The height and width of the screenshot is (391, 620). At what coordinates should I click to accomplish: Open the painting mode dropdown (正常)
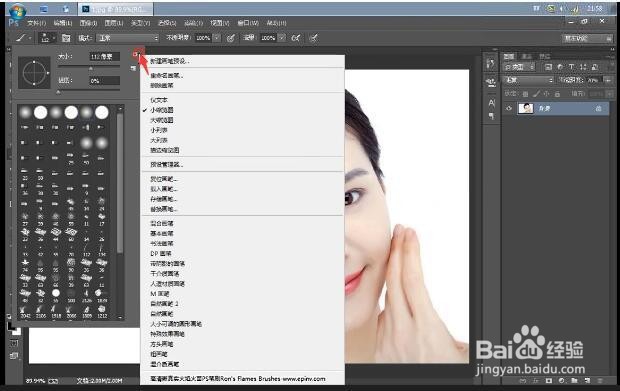click(x=128, y=38)
